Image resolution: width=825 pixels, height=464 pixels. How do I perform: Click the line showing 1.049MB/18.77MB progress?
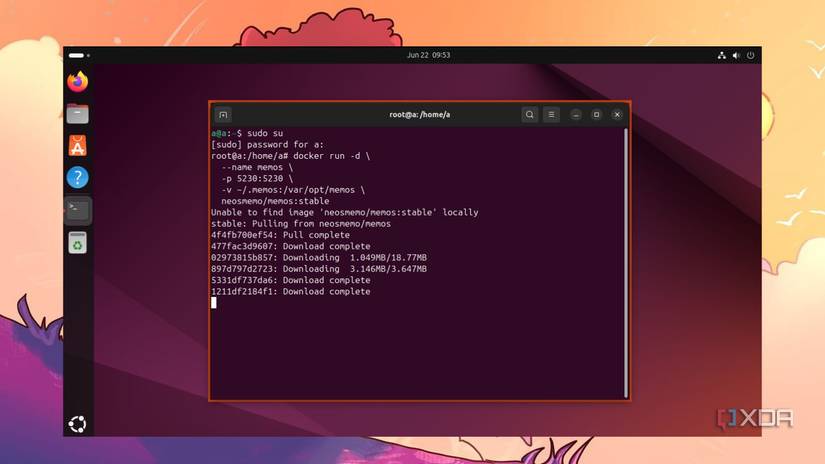pyautogui.click(x=319, y=258)
